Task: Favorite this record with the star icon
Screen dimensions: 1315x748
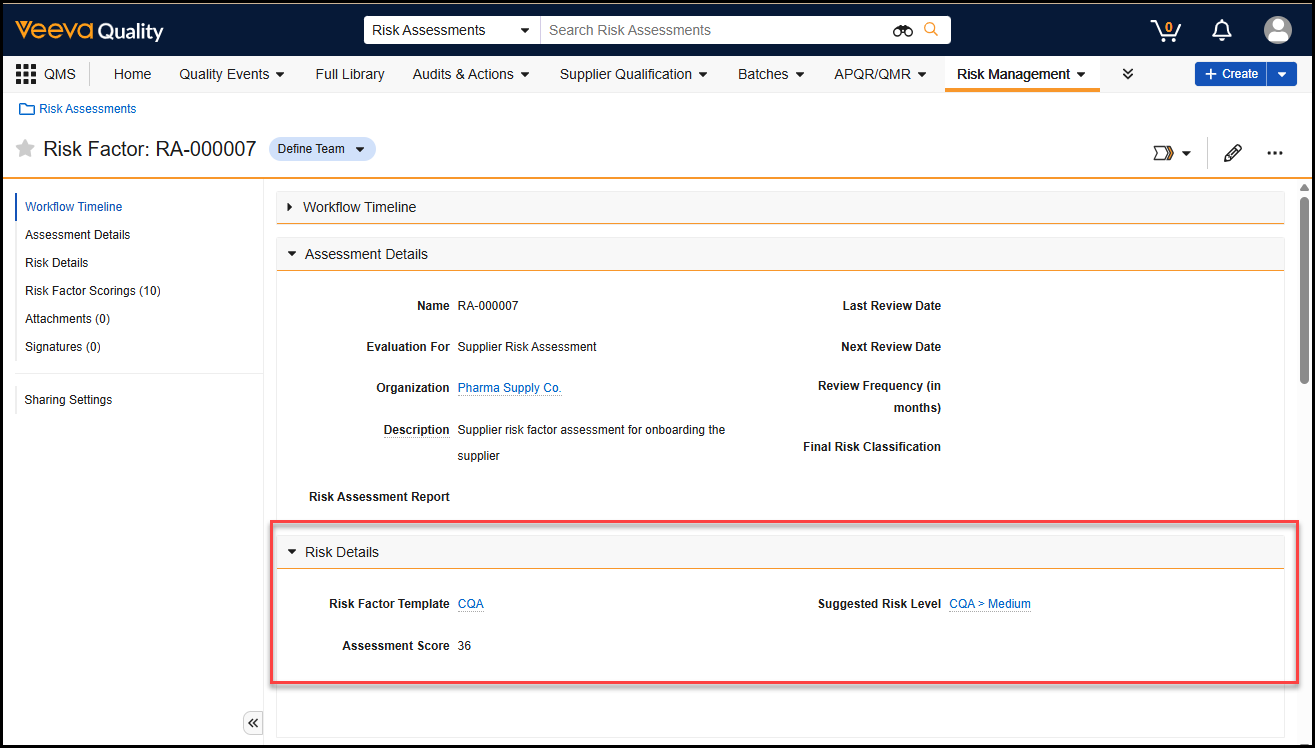Action: [25, 149]
